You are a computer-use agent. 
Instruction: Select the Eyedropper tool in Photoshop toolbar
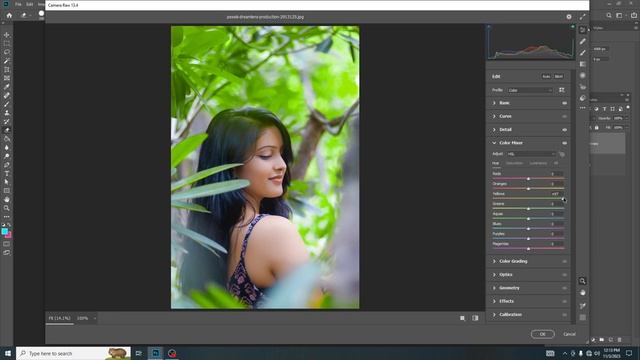coord(7,87)
